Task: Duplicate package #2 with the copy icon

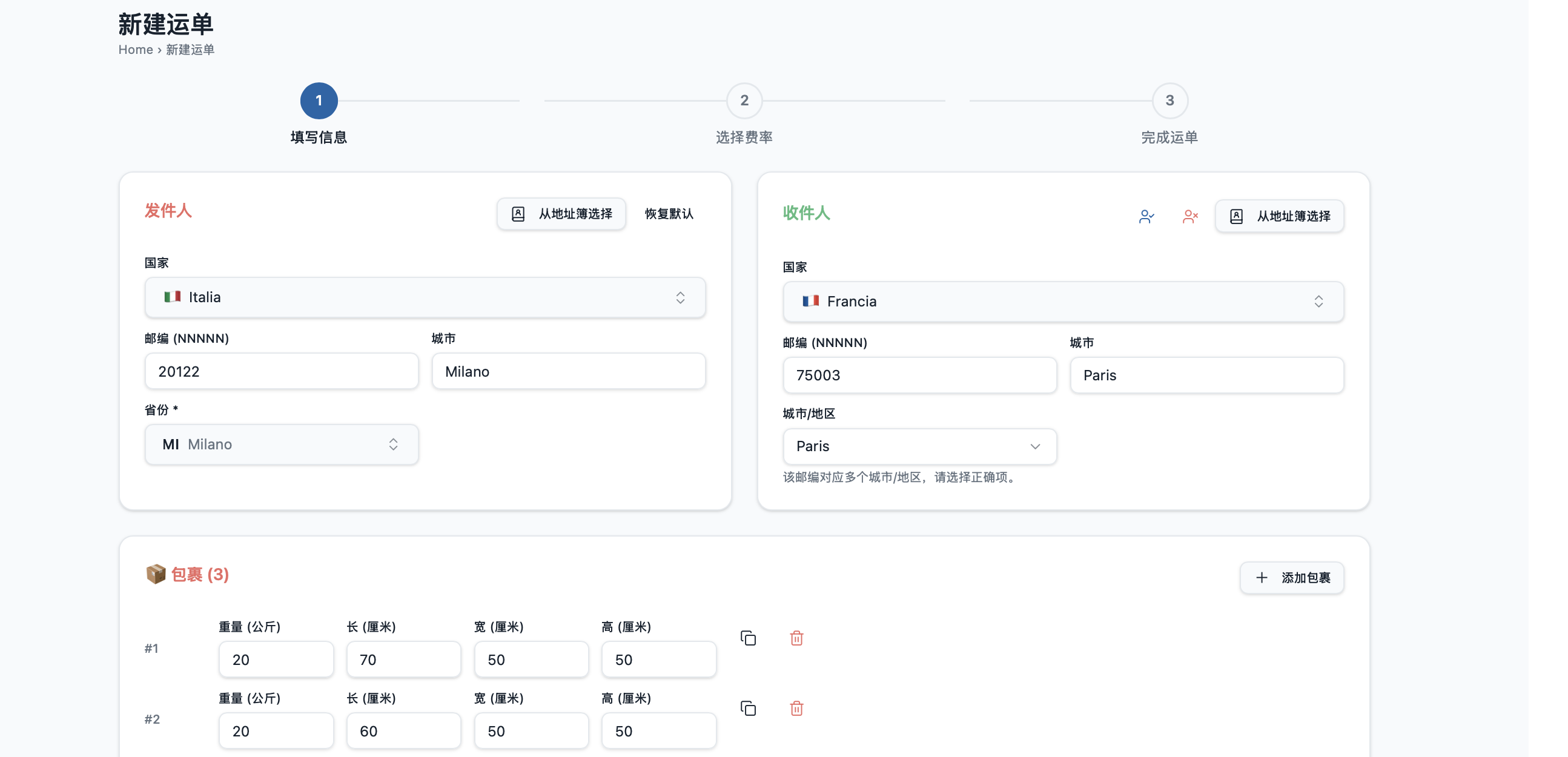Action: 748,709
